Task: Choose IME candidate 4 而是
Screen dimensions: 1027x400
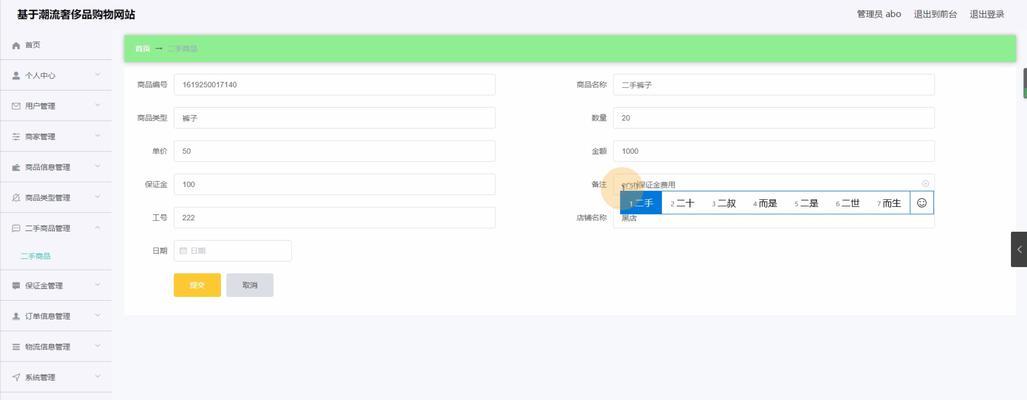Action: coord(765,203)
